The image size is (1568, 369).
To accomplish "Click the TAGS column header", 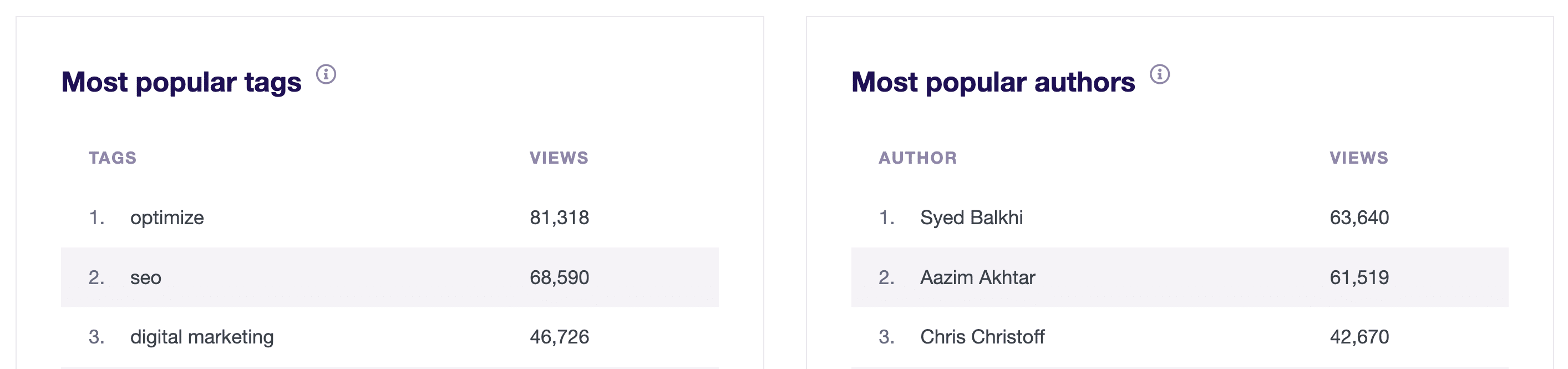I will coord(113,158).
